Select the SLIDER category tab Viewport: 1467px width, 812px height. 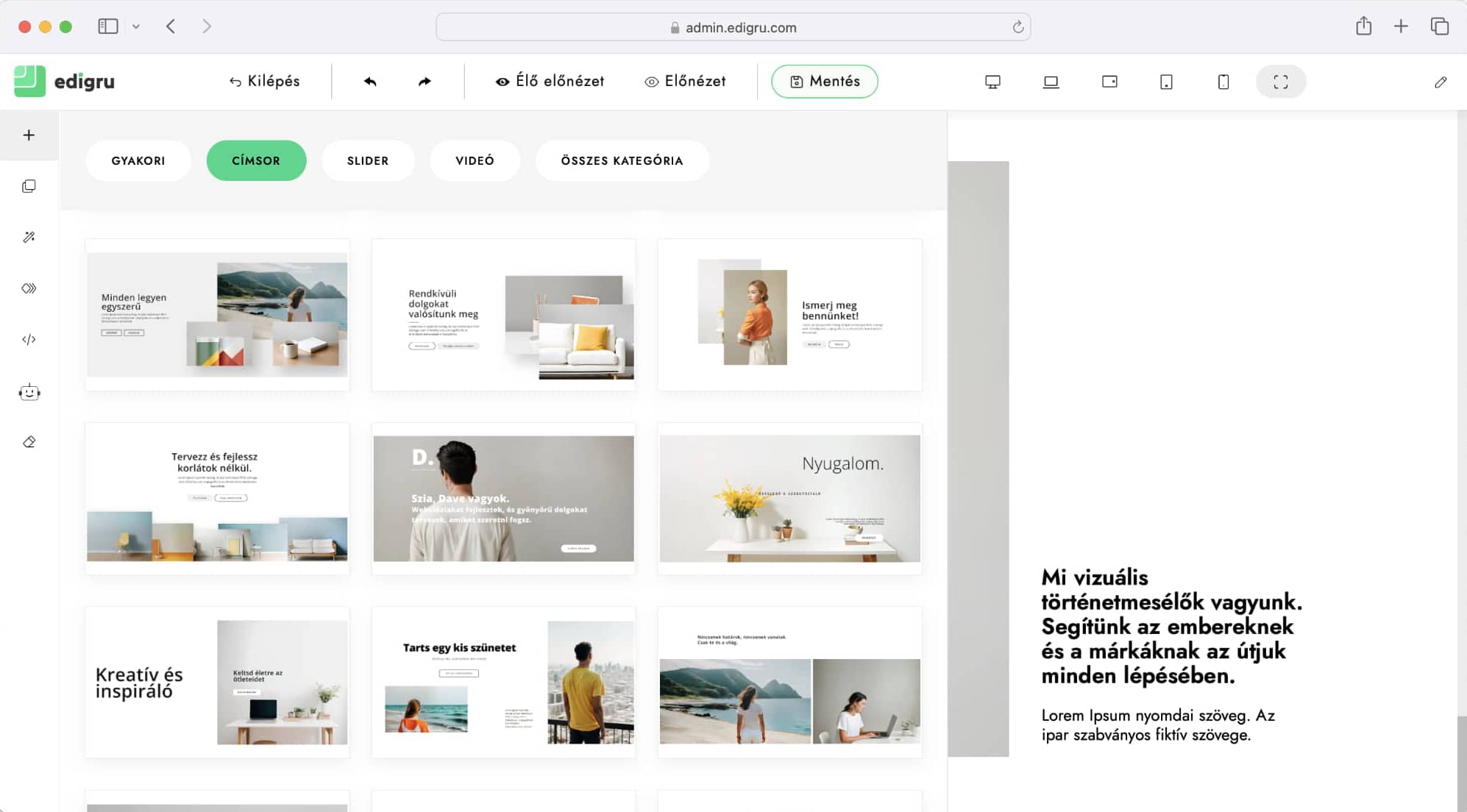(368, 160)
